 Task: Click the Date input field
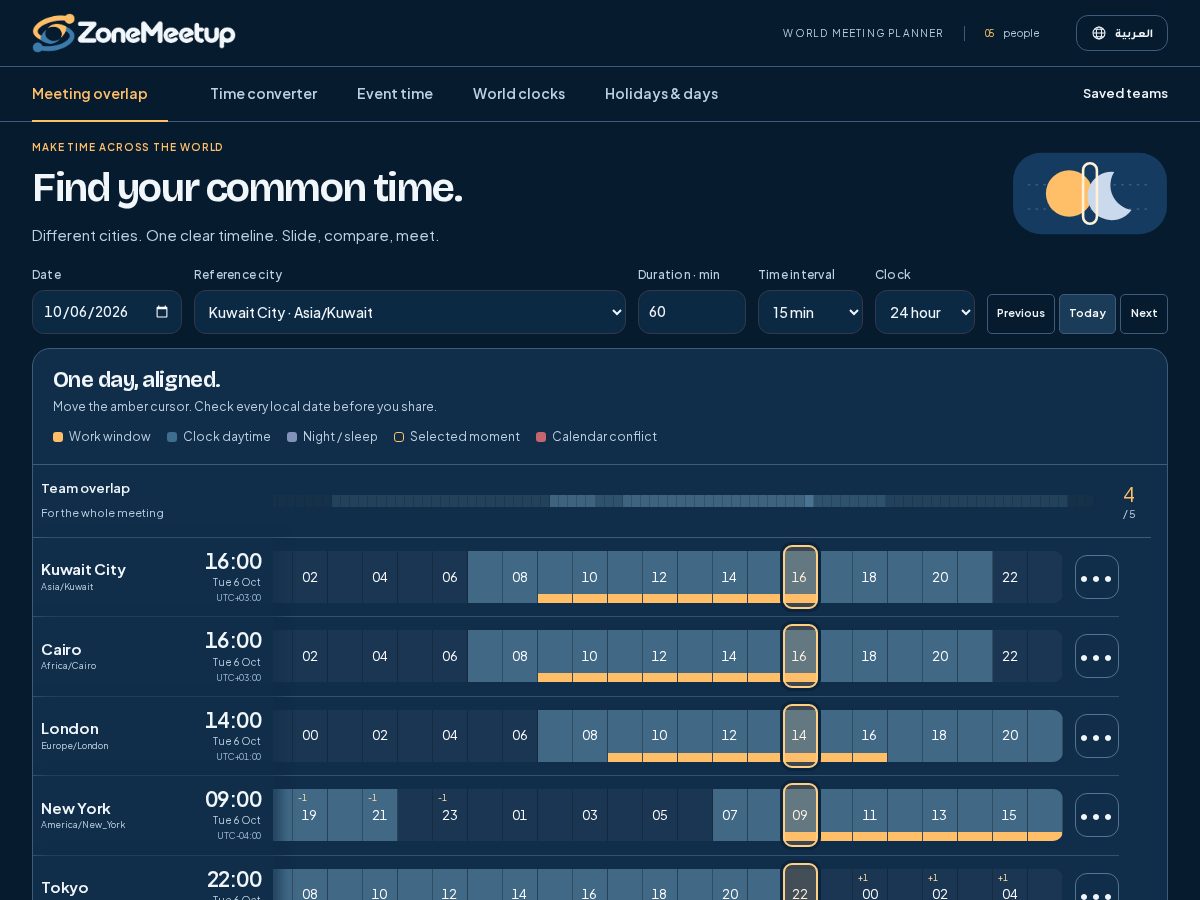(x=107, y=312)
